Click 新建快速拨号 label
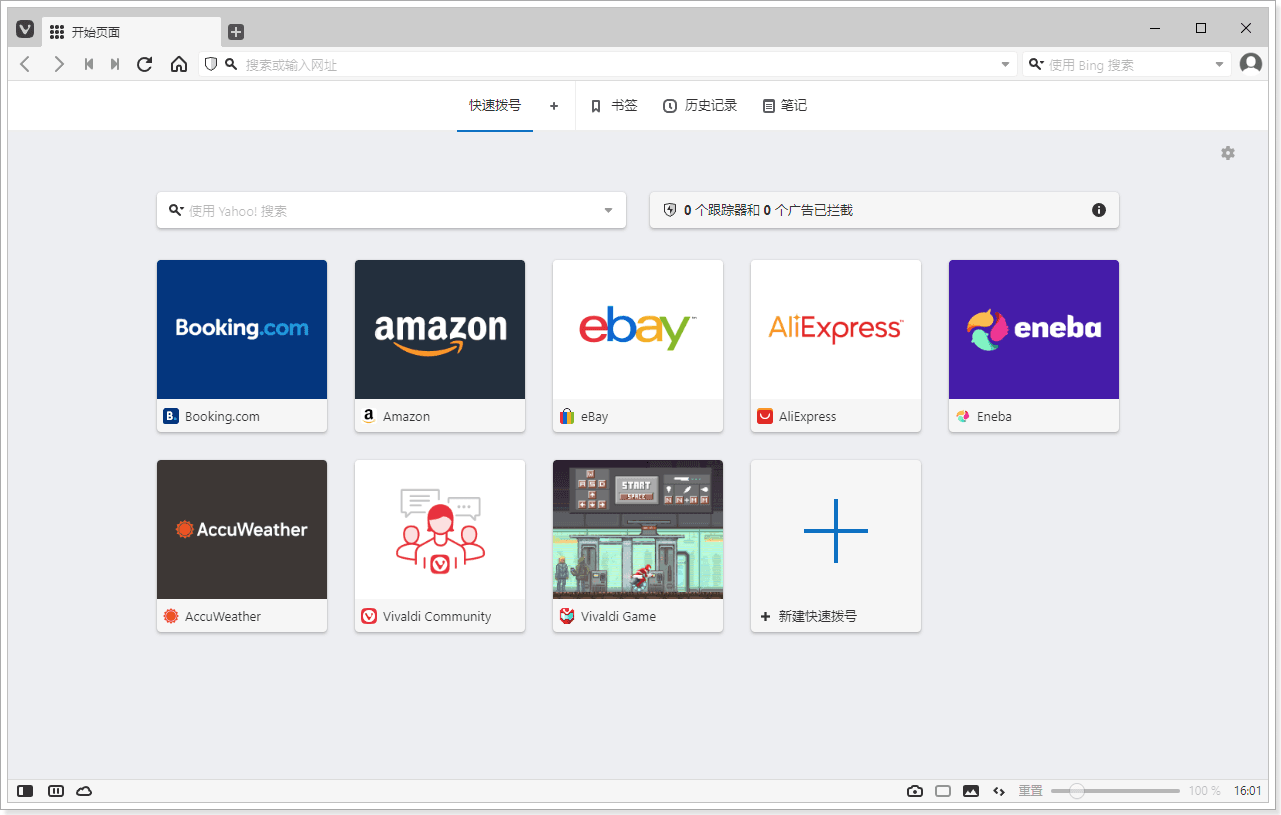1281x815 pixels. (x=818, y=616)
